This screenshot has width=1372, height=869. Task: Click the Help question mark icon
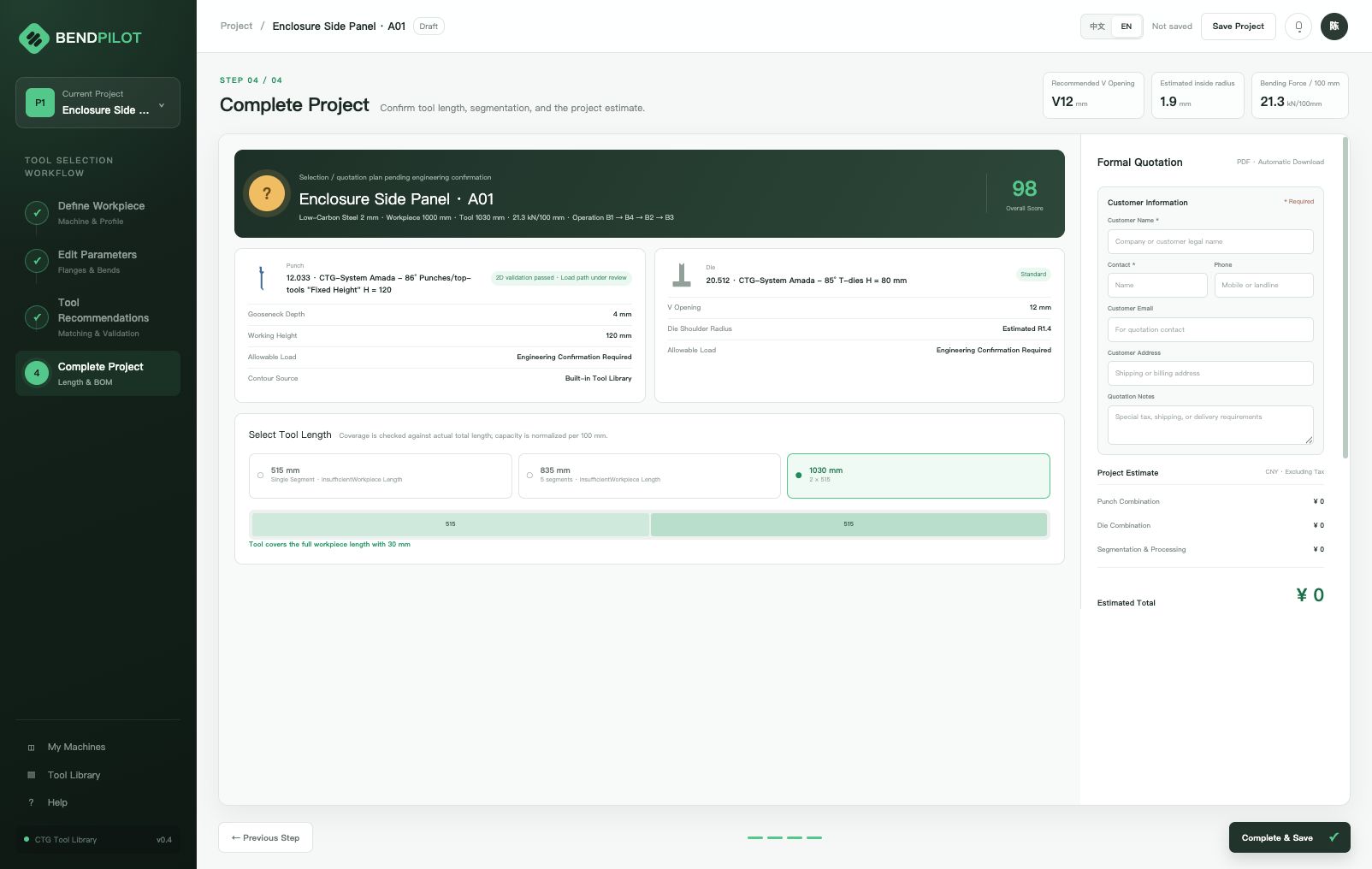point(32,802)
